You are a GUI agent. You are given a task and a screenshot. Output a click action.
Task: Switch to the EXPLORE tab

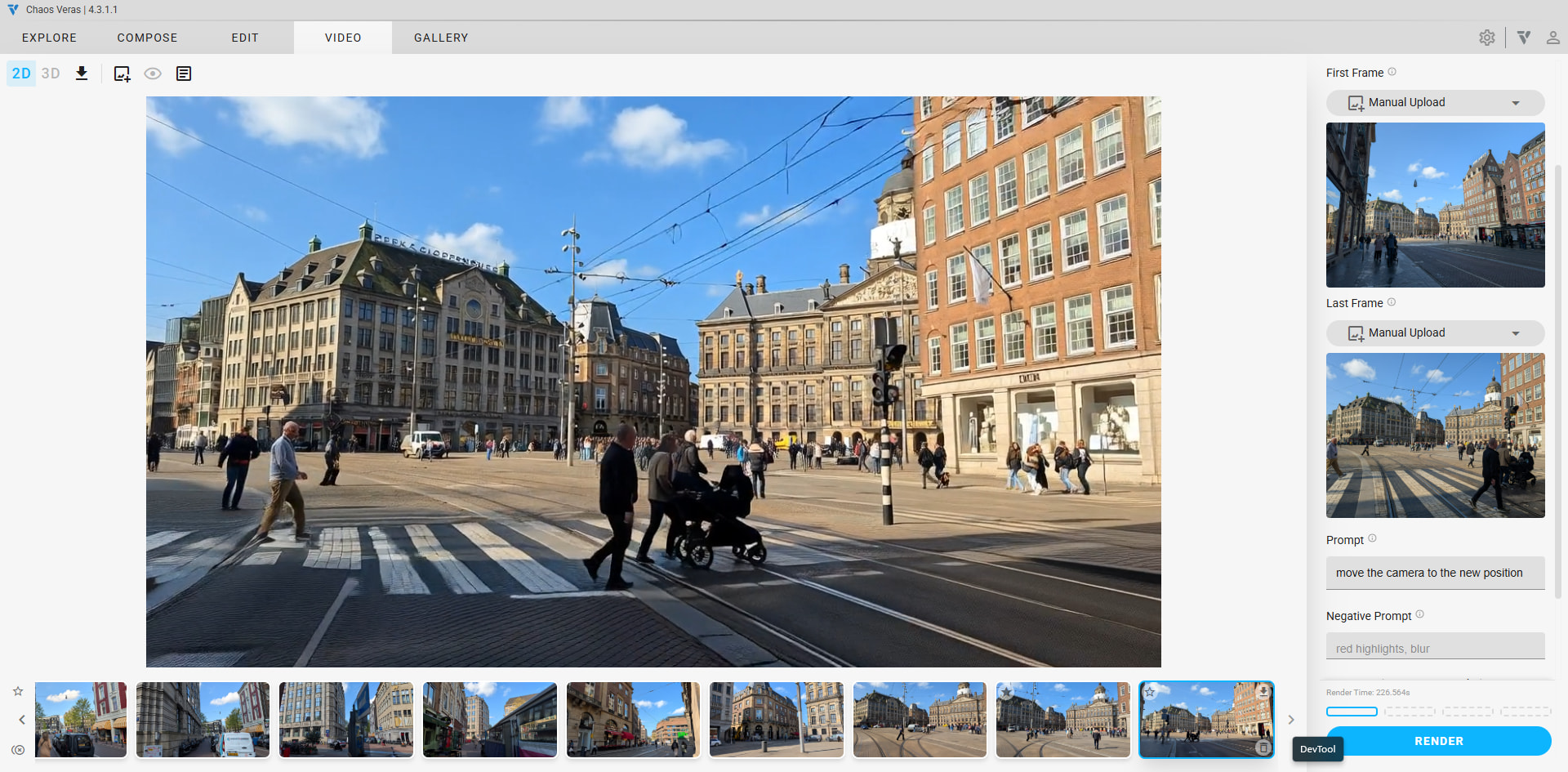point(49,38)
